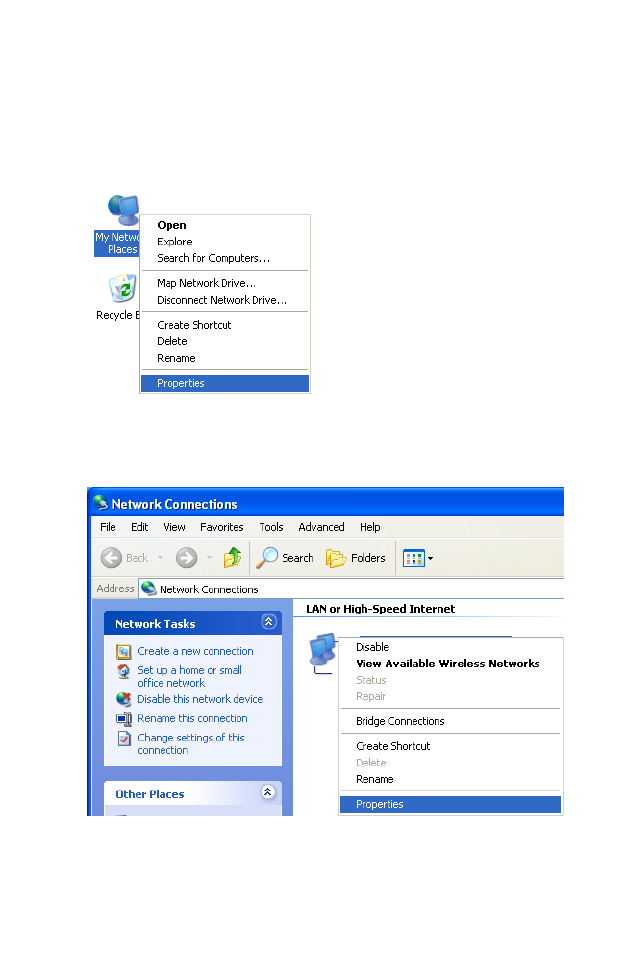Open the Edit menu
630x972 pixels.
[x=140, y=527]
